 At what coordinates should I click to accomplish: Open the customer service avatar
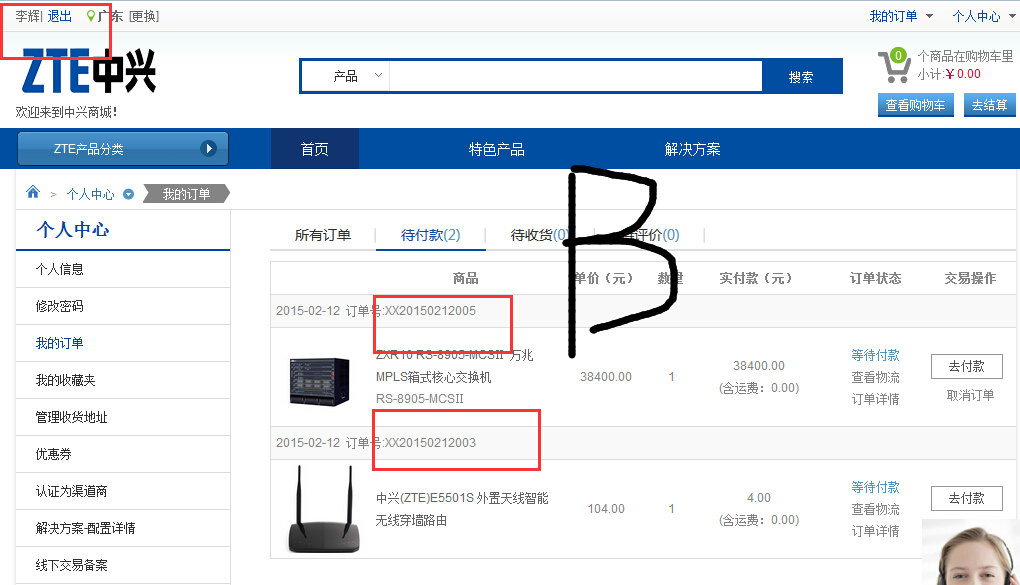971,552
